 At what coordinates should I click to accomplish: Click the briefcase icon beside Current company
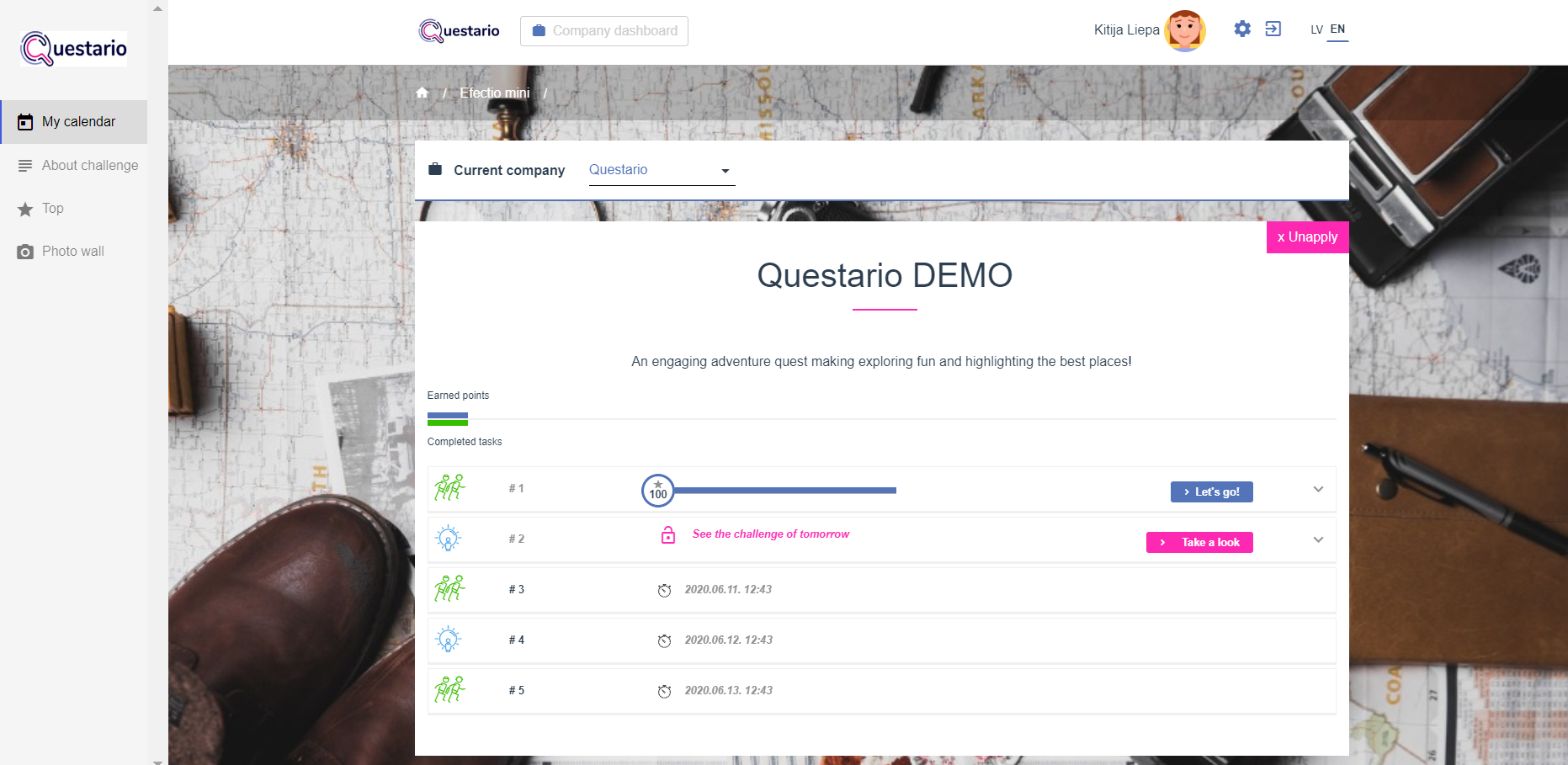(x=435, y=169)
